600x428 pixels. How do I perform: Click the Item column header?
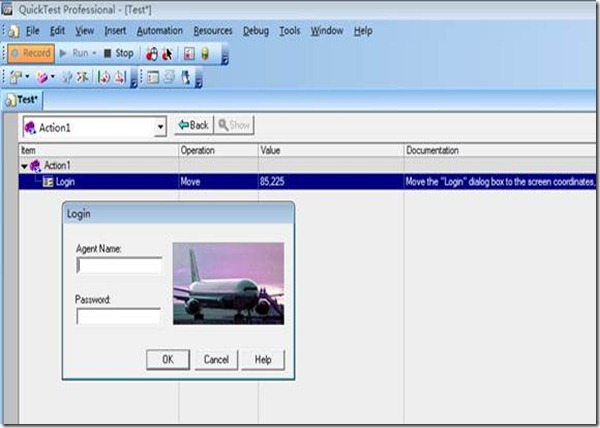[98, 150]
